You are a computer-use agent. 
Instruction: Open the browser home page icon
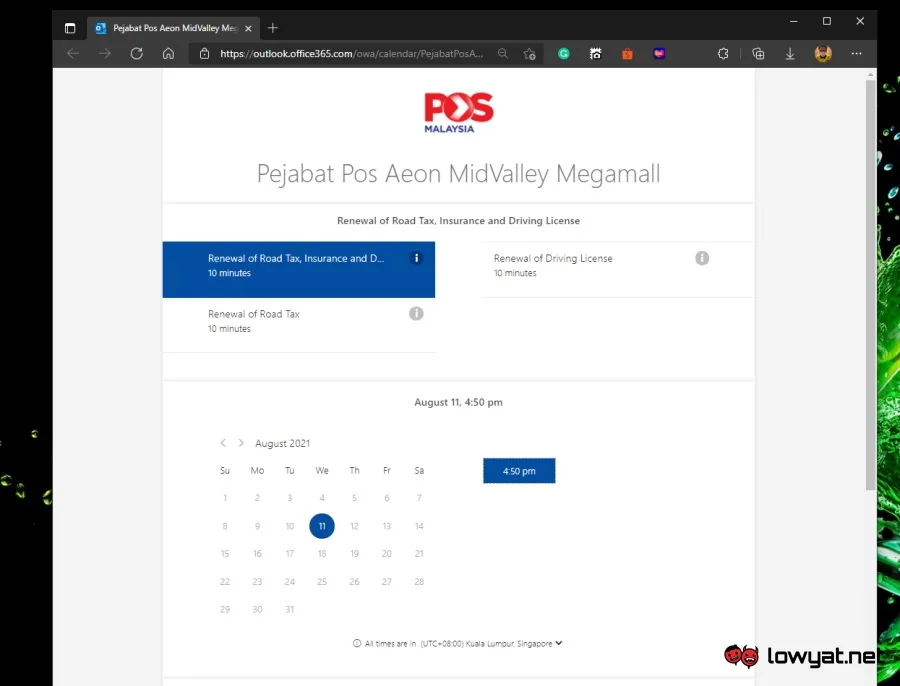tap(168, 53)
